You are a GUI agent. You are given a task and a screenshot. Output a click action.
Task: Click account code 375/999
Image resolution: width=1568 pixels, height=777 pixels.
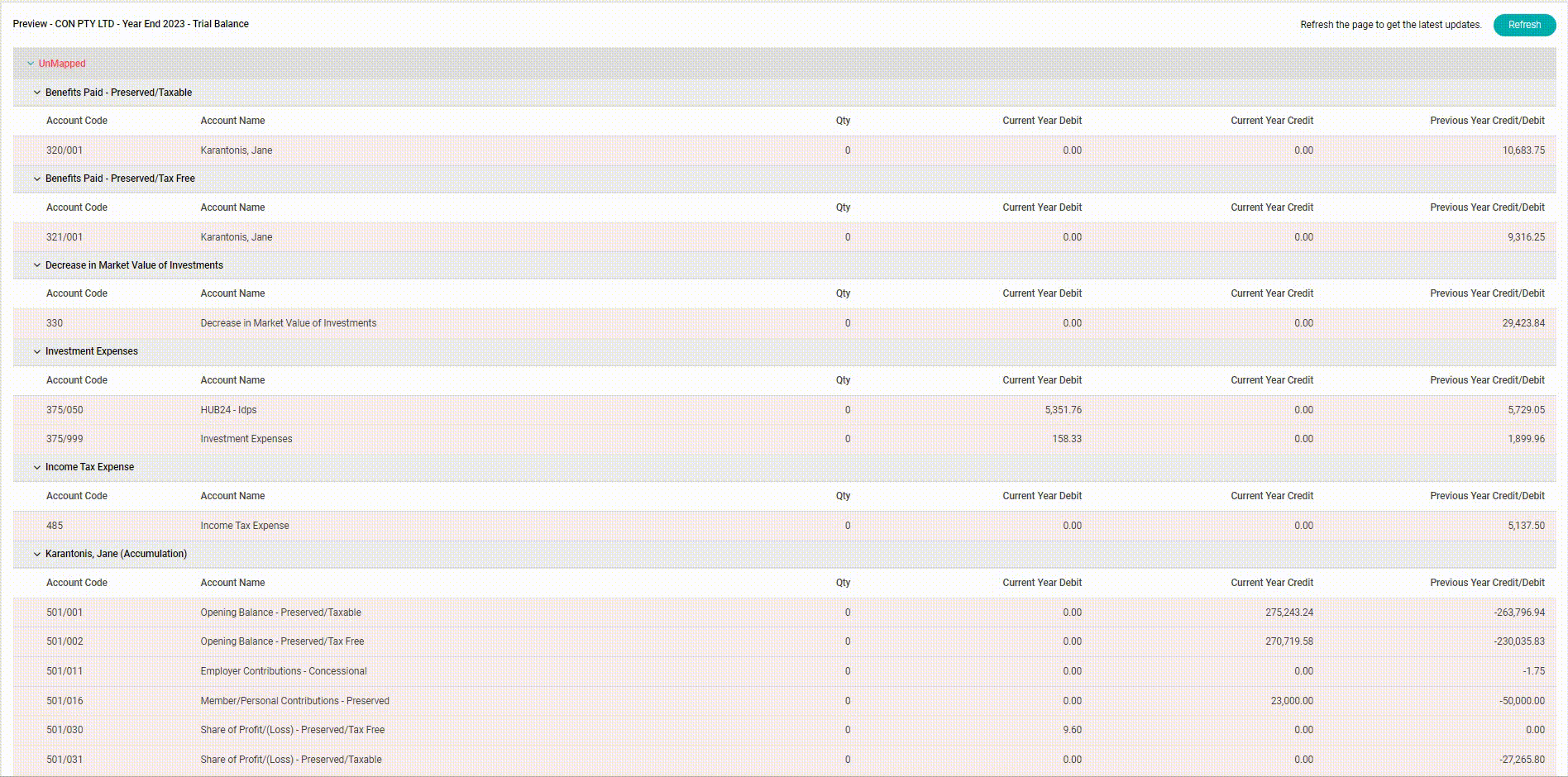click(65, 439)
